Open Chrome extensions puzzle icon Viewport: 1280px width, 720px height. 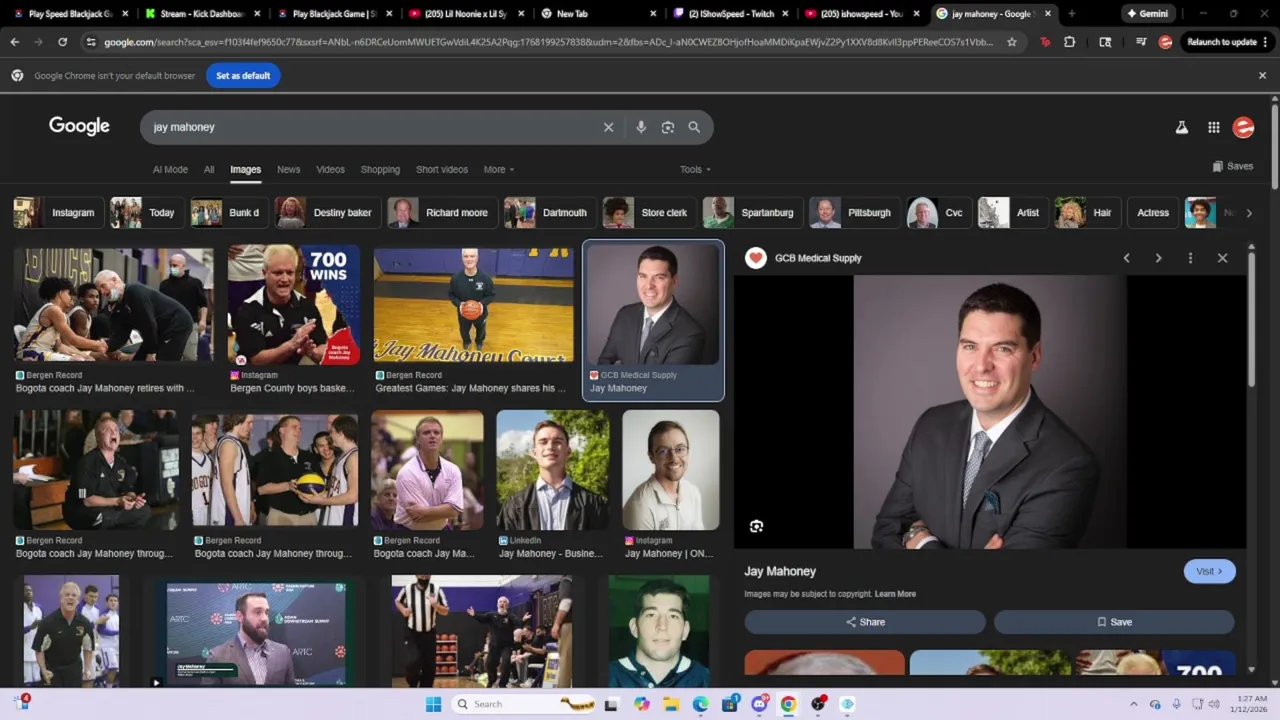[x=1070, y=42]
